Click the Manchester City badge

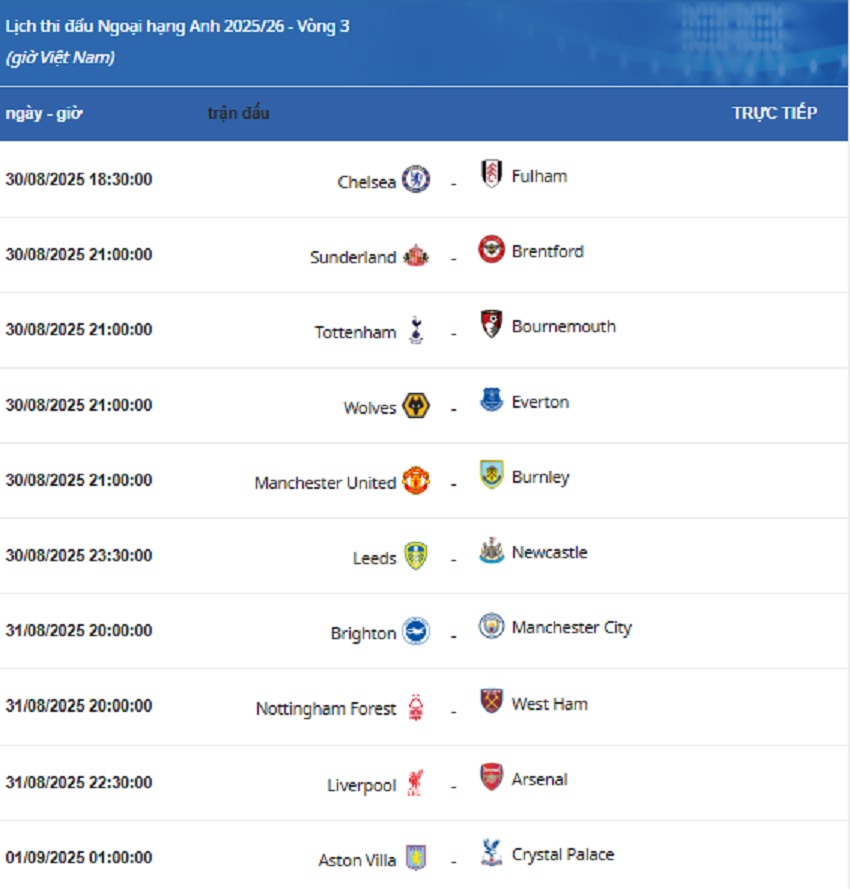pyautogui.click(x=491, y=626)
